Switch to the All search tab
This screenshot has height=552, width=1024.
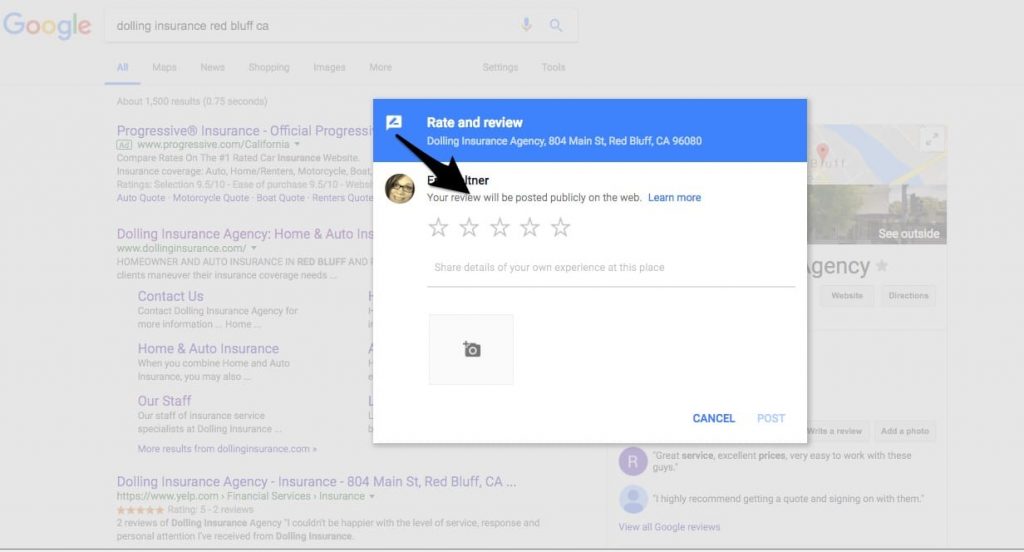[122, 67]
